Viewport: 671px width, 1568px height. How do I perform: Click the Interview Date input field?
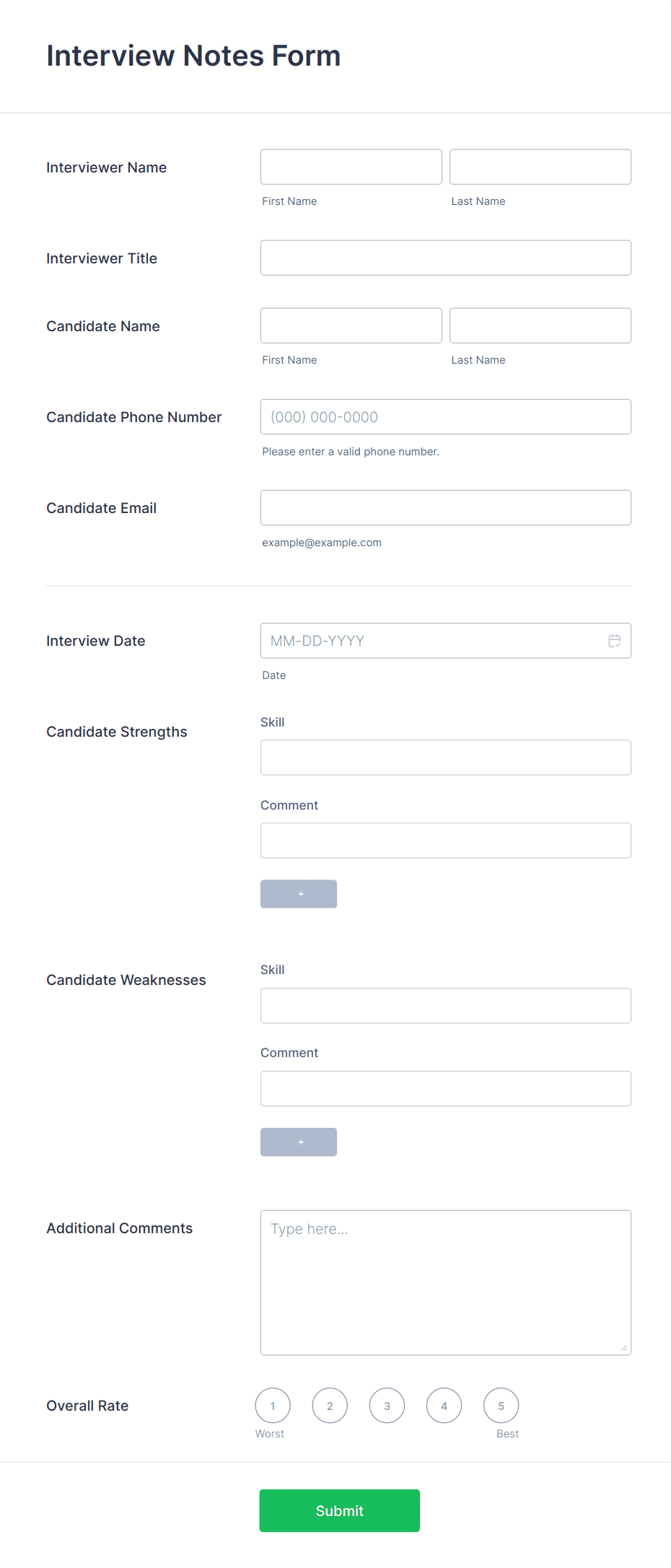(x=433, y=640)
